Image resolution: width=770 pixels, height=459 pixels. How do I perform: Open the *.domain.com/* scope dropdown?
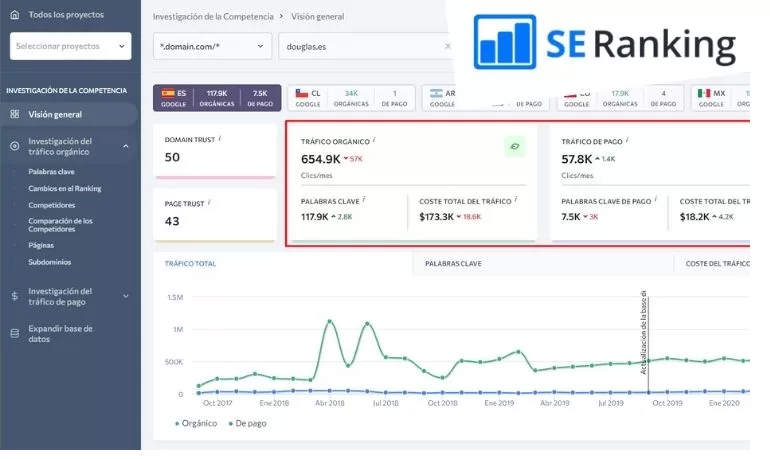212,46
